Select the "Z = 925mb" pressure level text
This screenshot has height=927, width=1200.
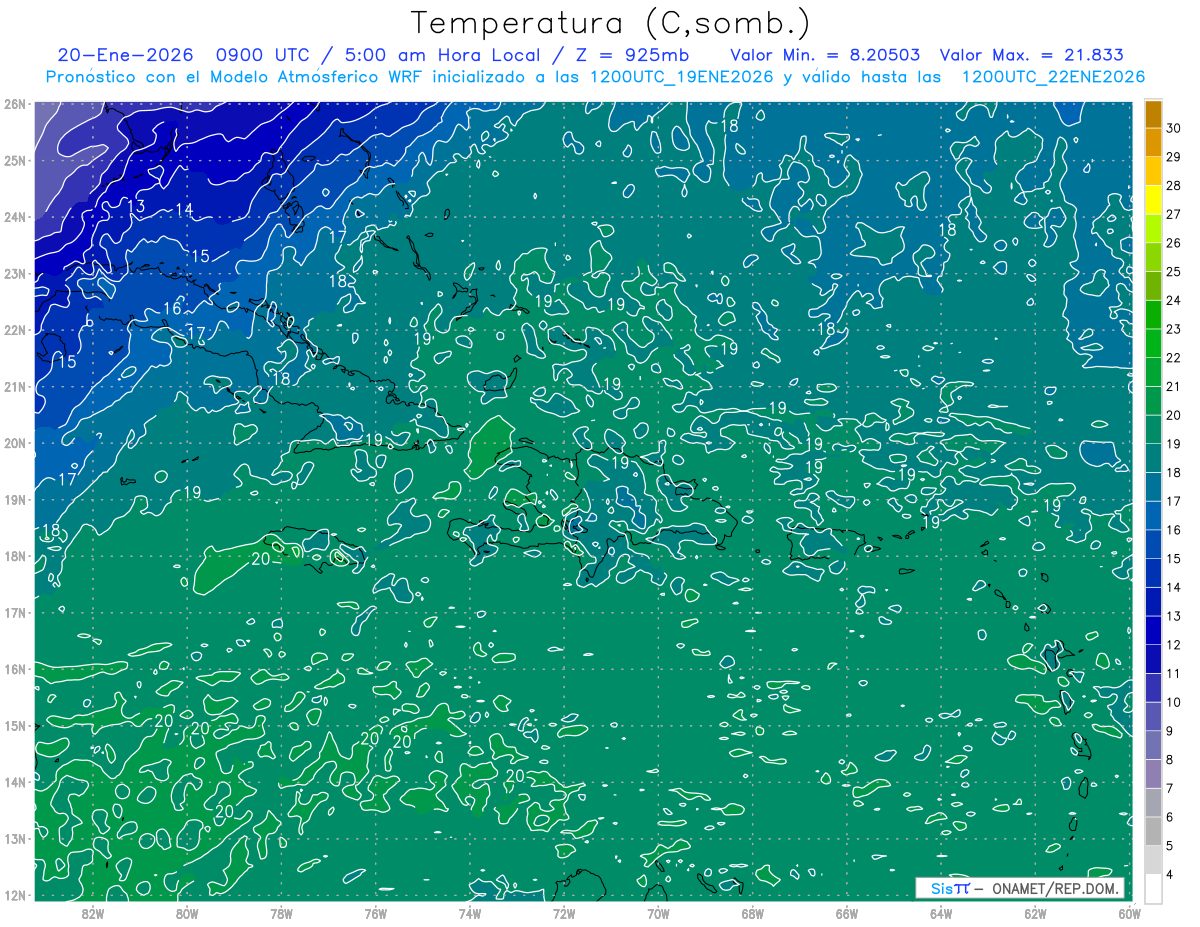pos(634,56)
